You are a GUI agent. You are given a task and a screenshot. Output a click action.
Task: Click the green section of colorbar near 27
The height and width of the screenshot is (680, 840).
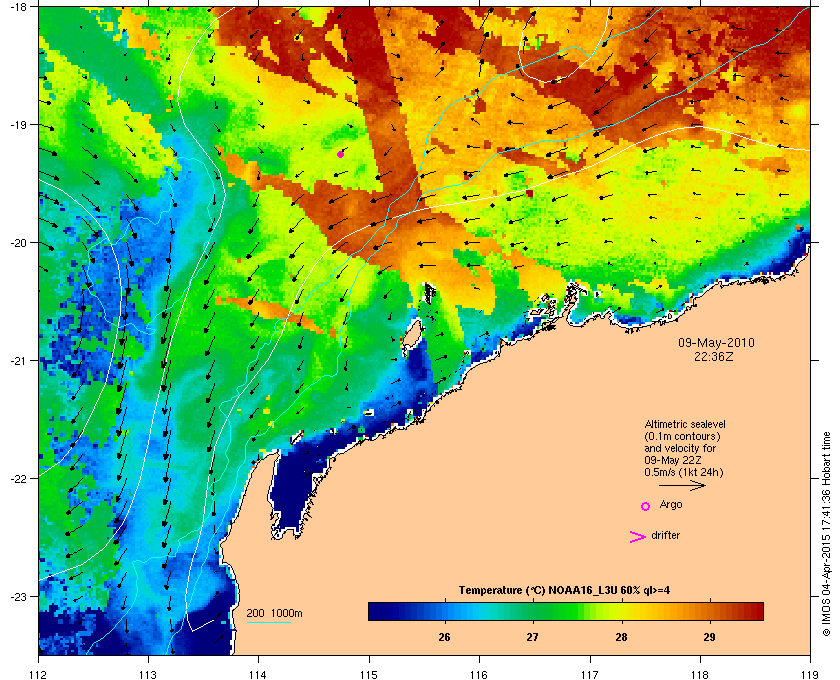532,611
